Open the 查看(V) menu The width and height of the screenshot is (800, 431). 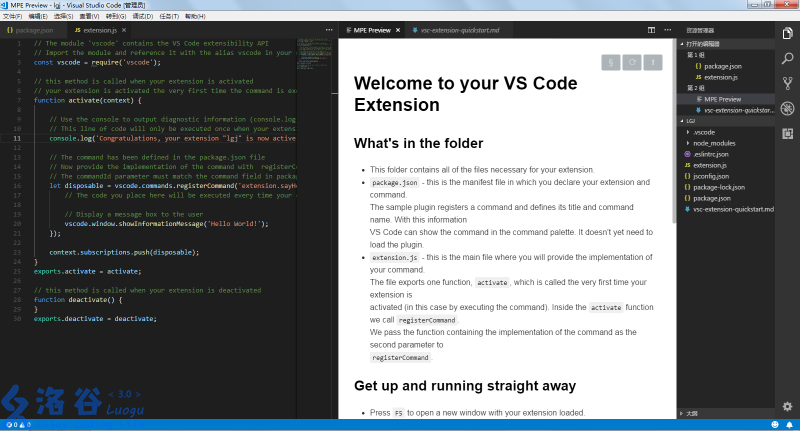89,16
